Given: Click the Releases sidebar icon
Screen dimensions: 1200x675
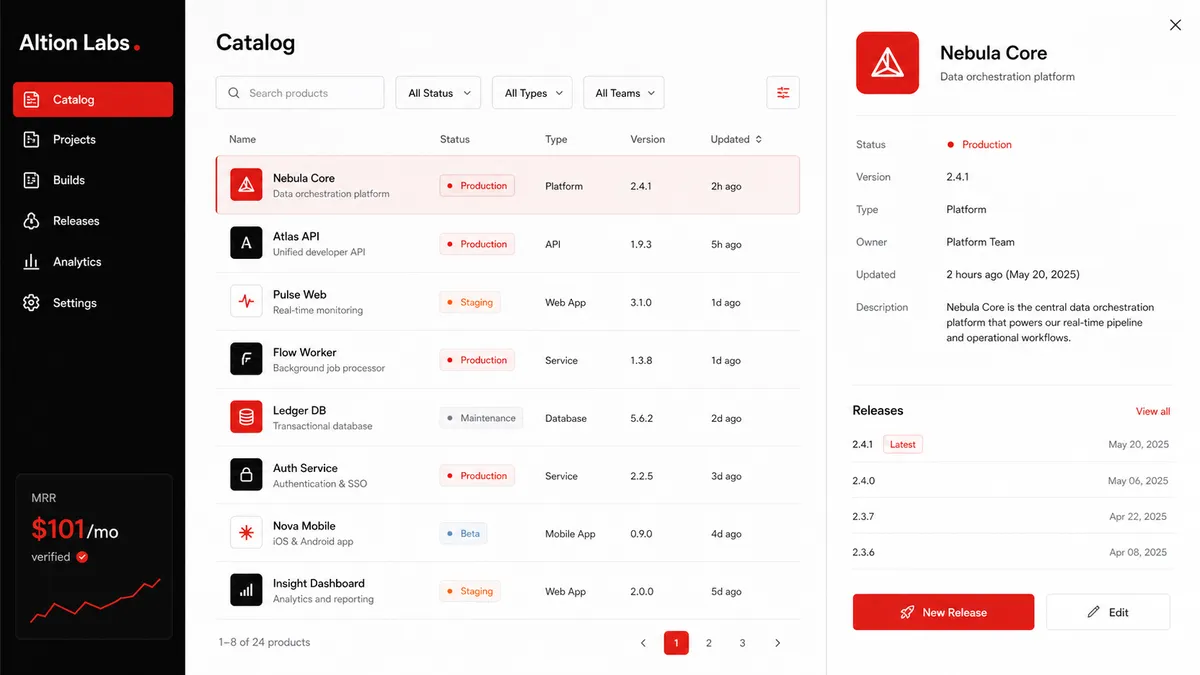Looking at the screenshot, I should (x=32, y=221).
